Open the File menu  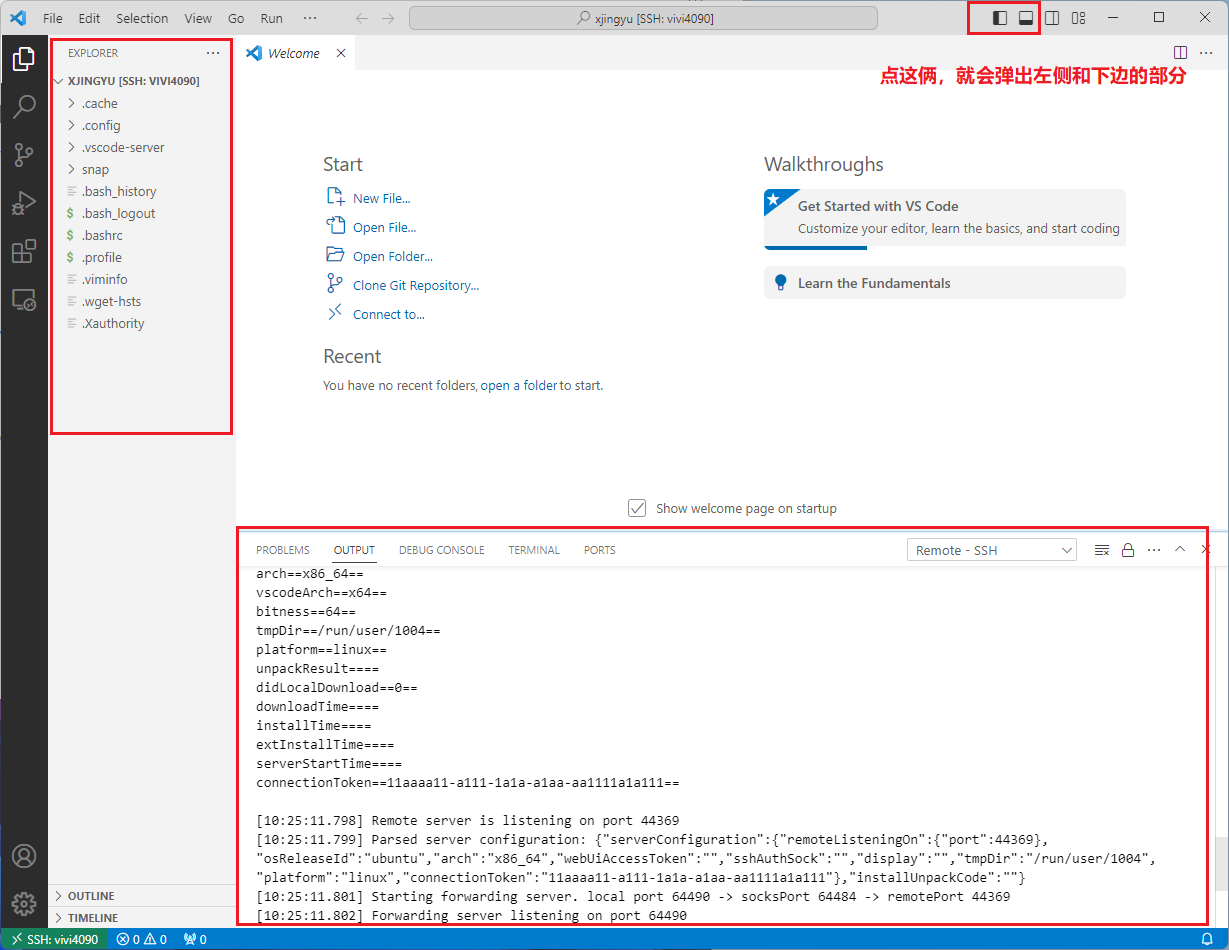(x=53, y=18)
